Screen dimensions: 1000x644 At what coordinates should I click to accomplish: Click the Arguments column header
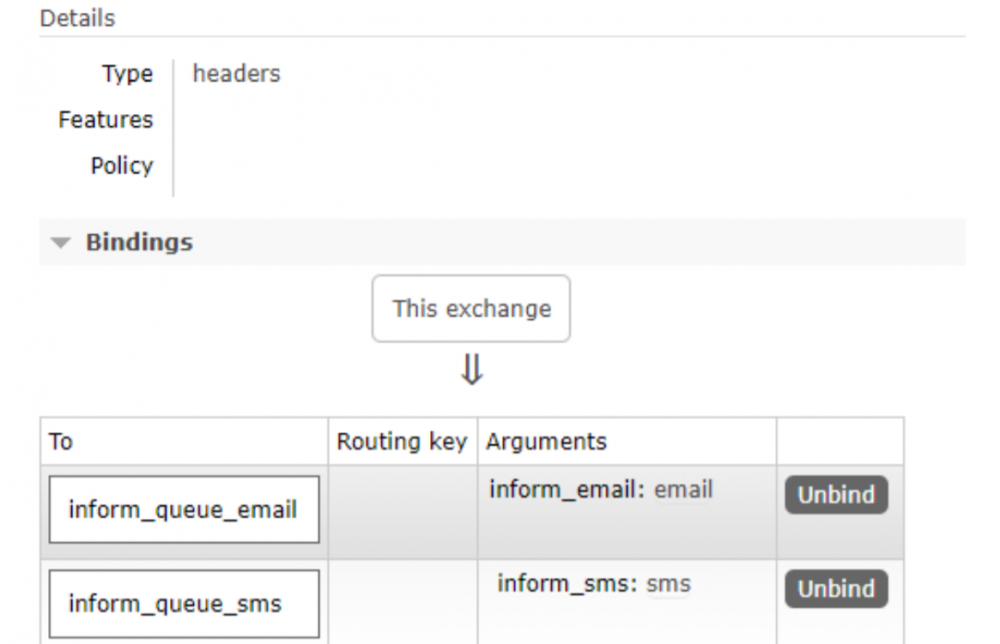pyautogui.click(x=546, y=441)
